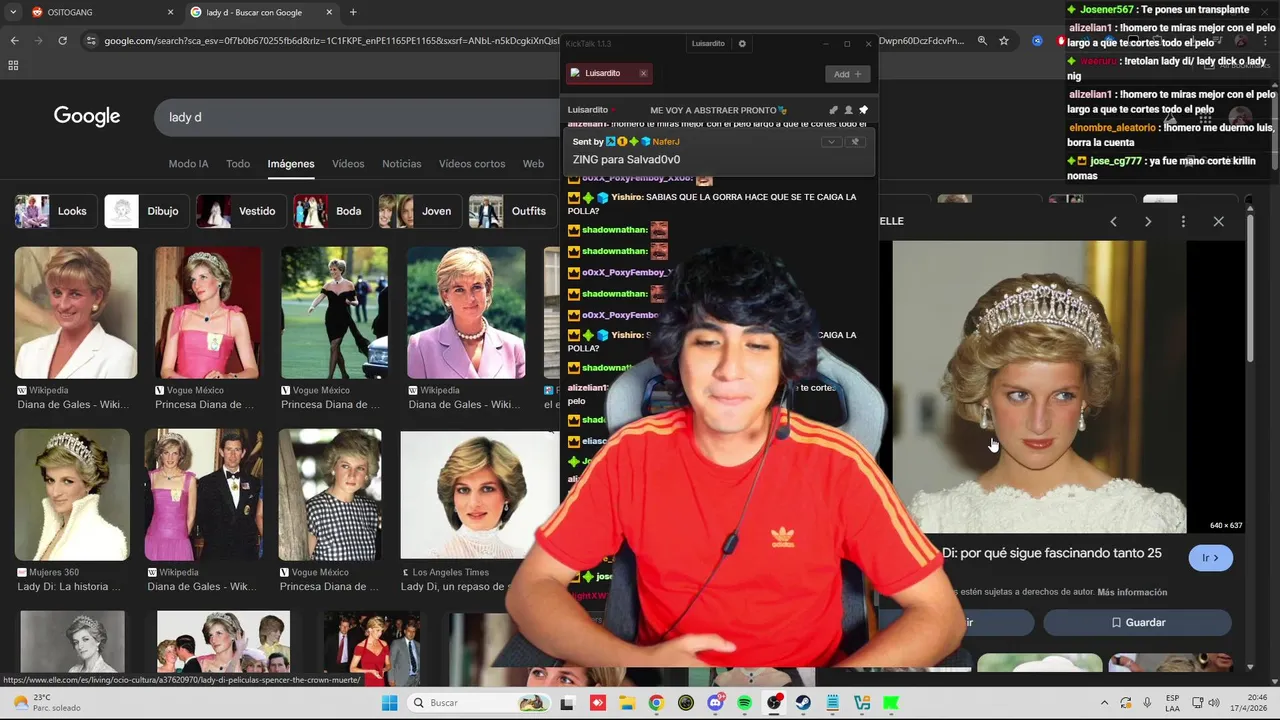Select the Dibujo filter chip
1280x720 pixels.
point(146,211)
